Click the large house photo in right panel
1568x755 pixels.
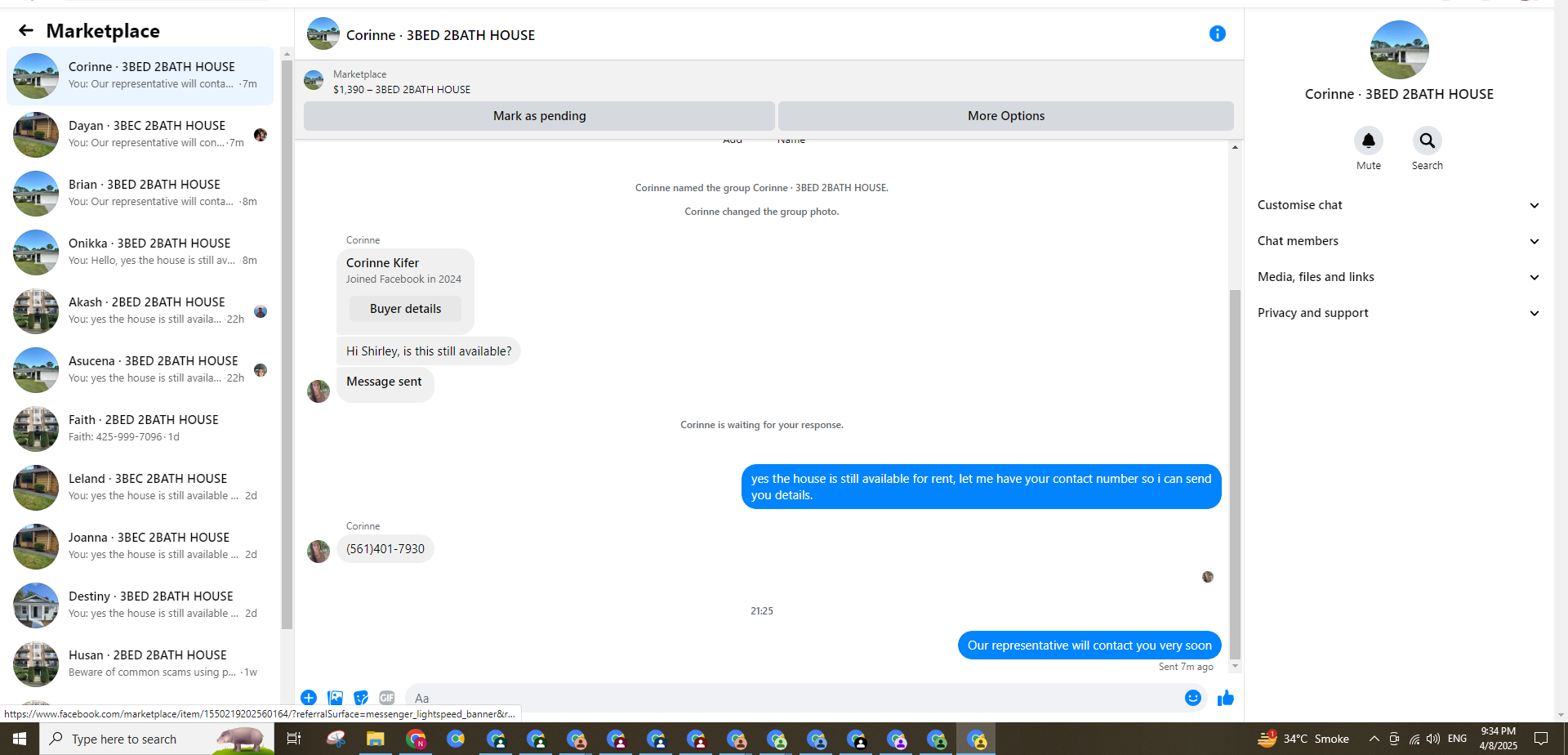click(x=1399, y=50)
